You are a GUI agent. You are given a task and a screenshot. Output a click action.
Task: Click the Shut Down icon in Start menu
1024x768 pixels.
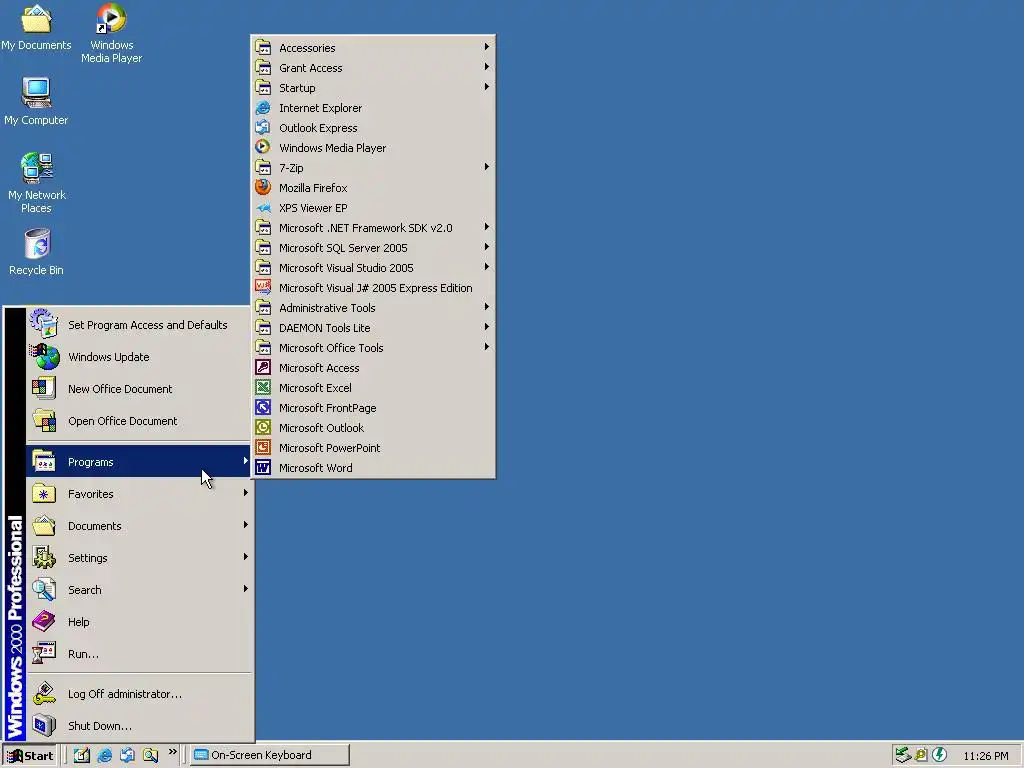pos(44,726)
